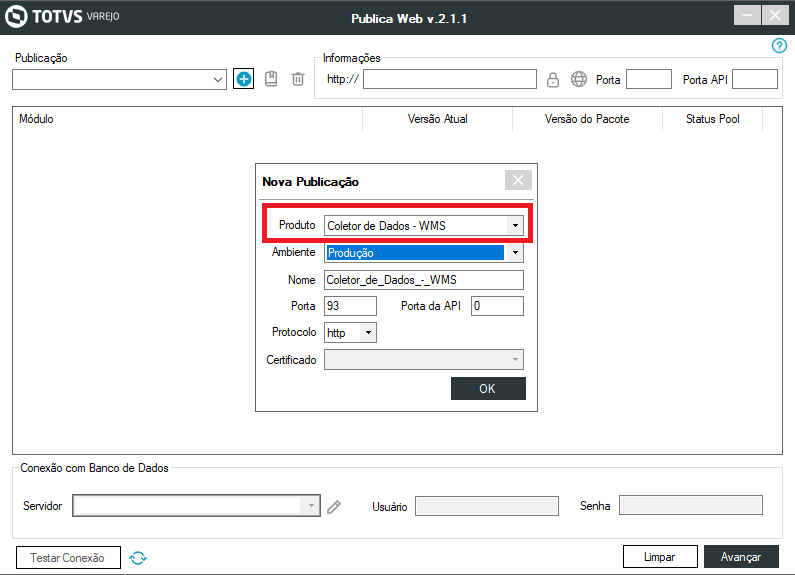Image resolution: width=795 pixels, height=575 pixels.
Task: Click the refresh arrows icon near Testar Conexão
Action: coord(138,558)
